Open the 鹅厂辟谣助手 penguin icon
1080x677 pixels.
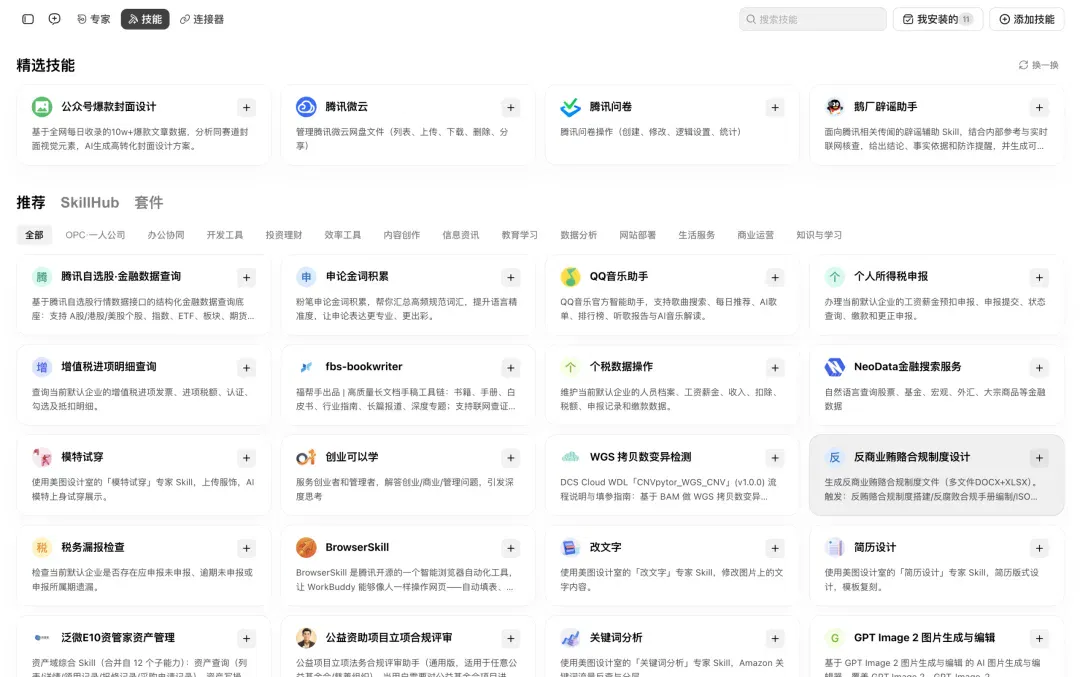(x=835, y=107)
